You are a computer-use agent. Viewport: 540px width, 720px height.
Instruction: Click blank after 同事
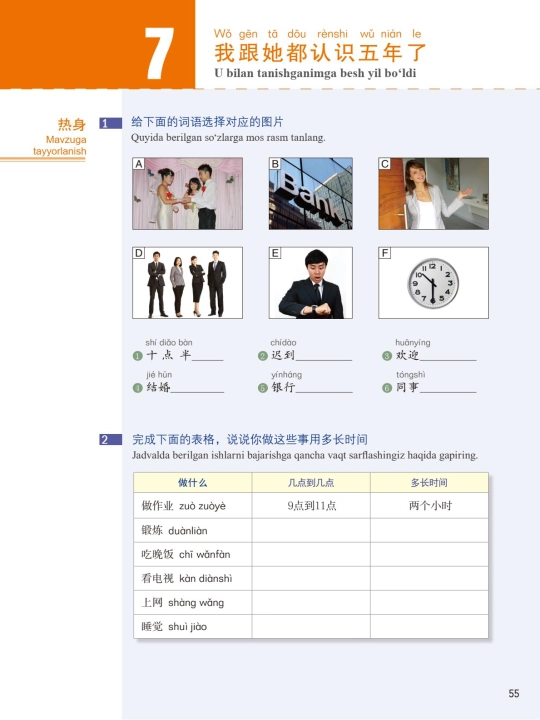[448, 388]
